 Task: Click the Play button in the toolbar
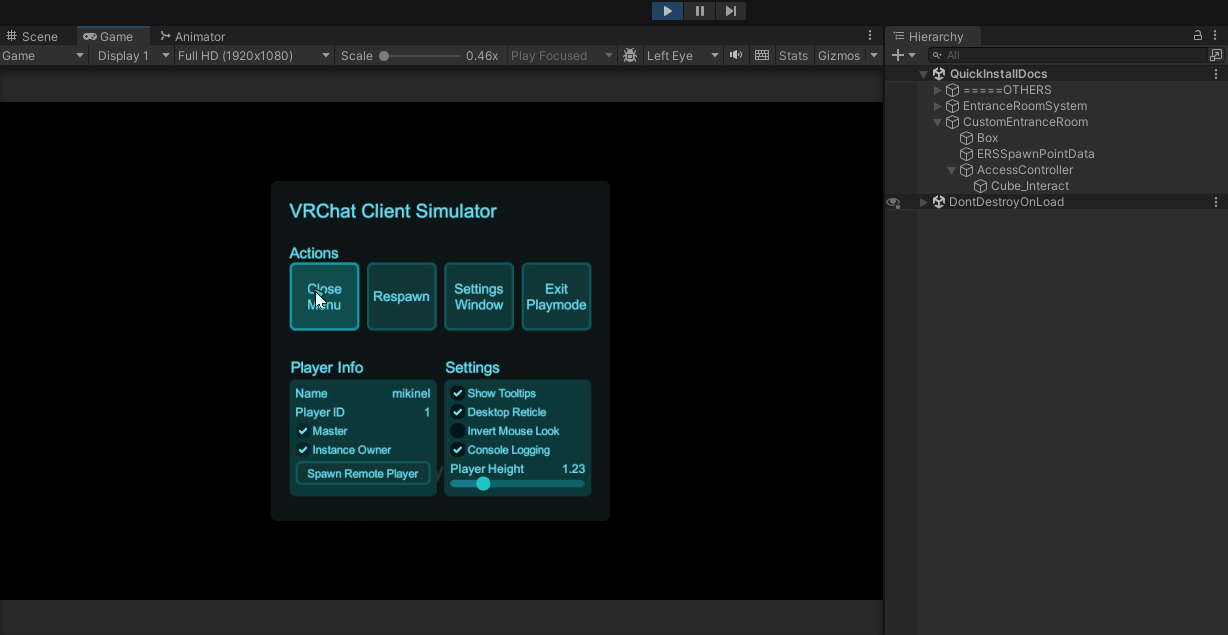667,11
